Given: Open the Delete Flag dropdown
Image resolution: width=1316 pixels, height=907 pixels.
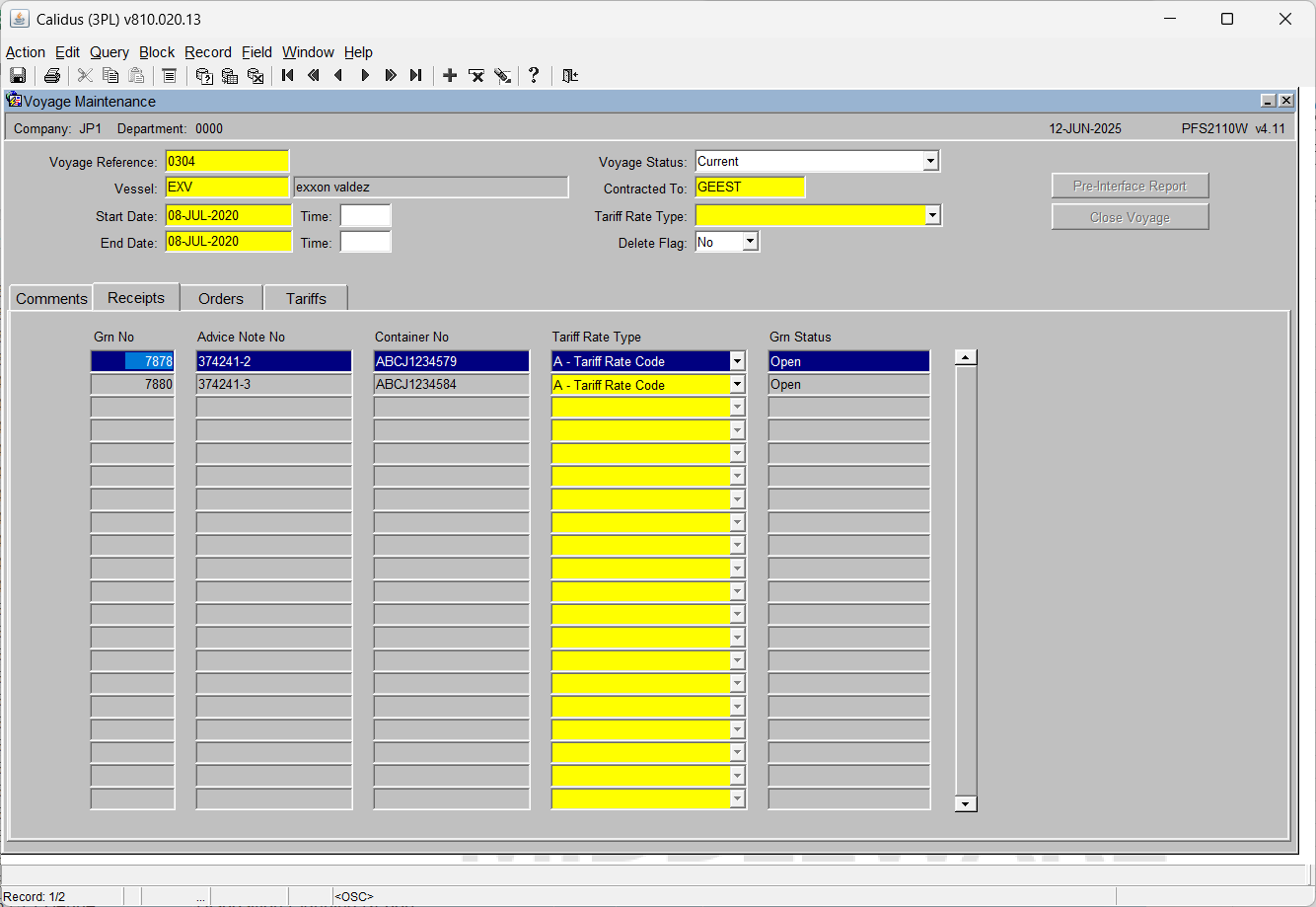Looking at the screenshot, I should click(x=750, y=242).
